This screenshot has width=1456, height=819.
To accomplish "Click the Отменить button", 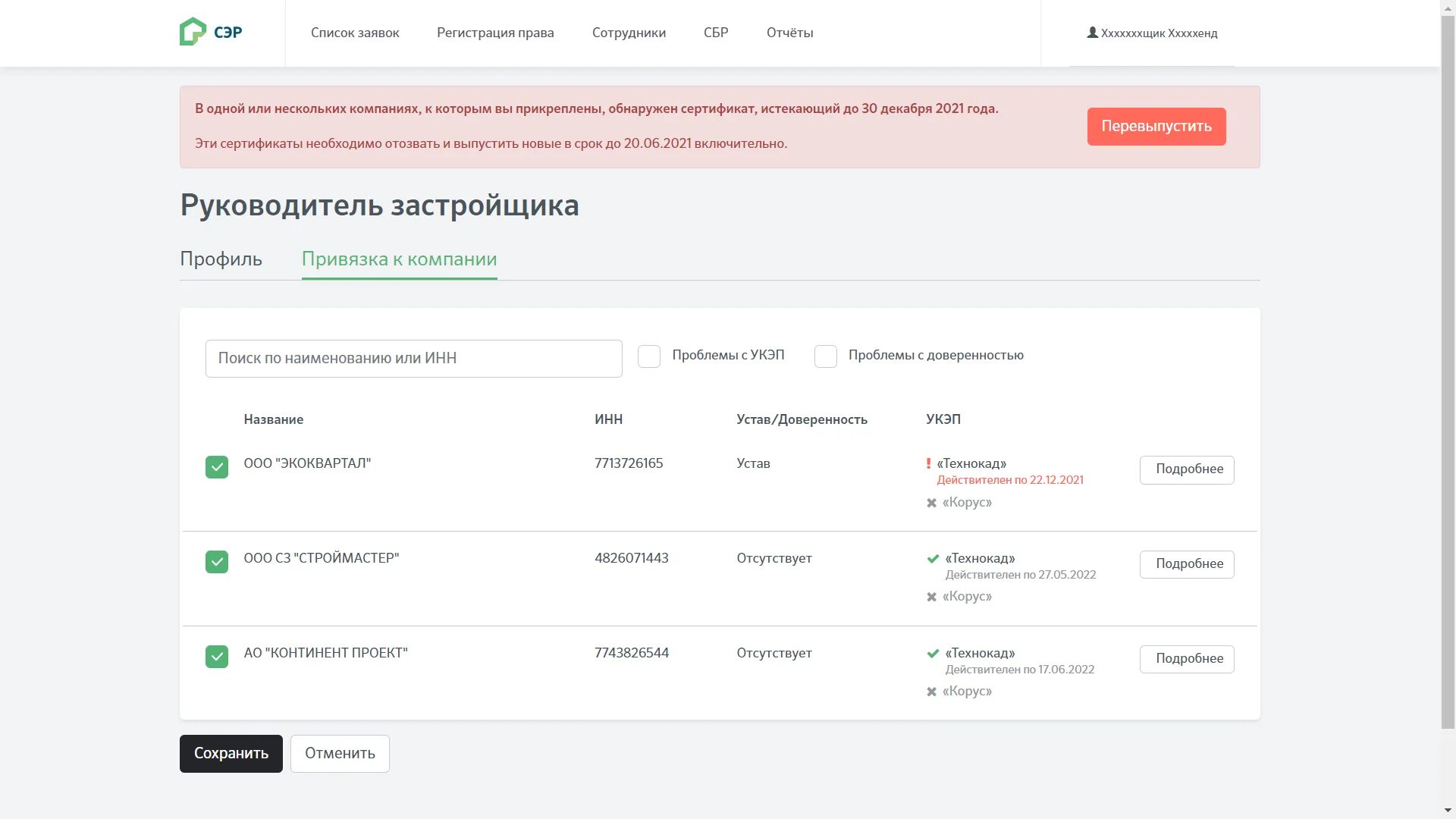I will click(x=340, y=754).
